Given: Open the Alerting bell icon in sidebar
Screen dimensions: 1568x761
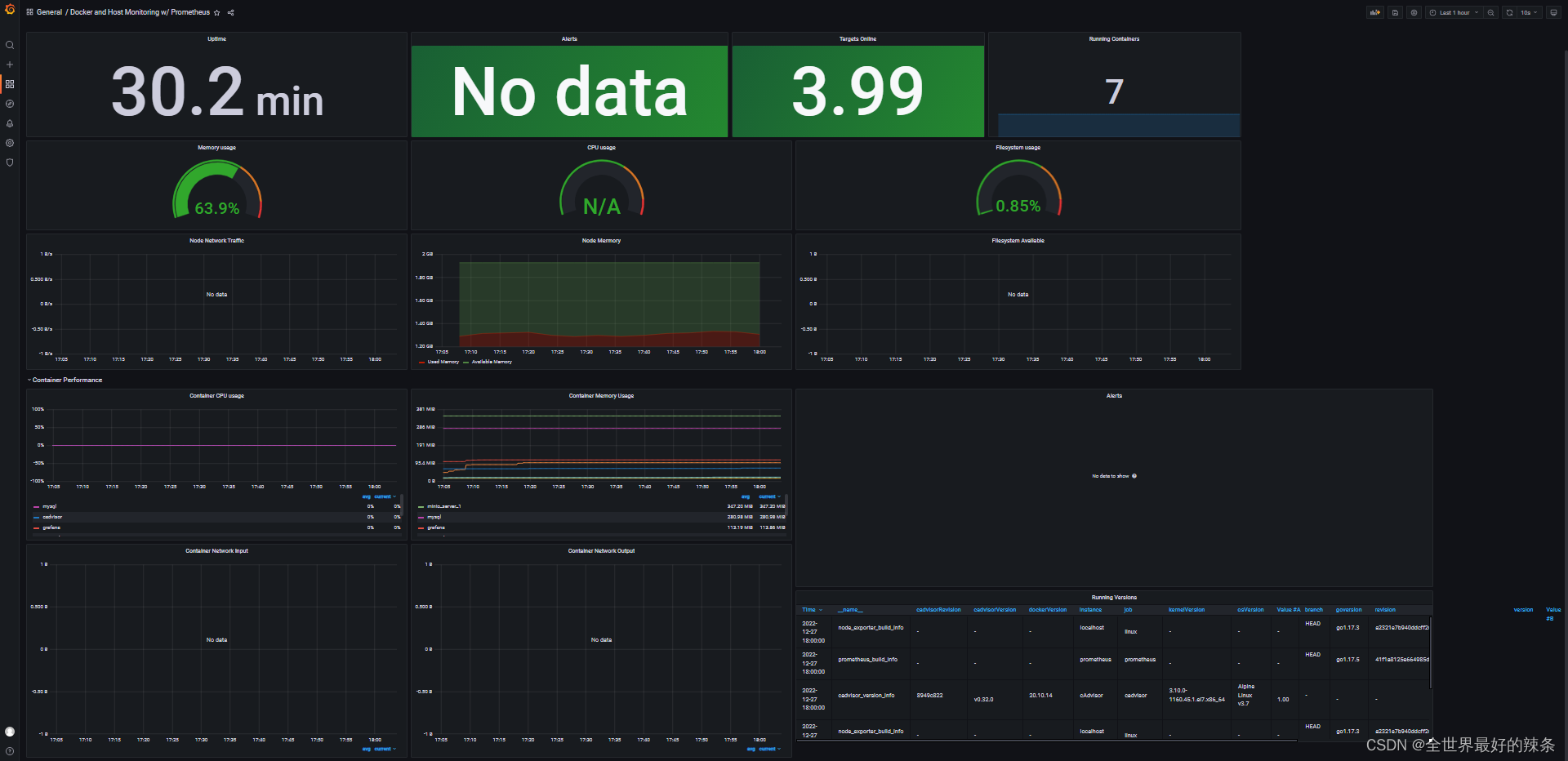Looking at the screenshot, I should coord(10,123).
